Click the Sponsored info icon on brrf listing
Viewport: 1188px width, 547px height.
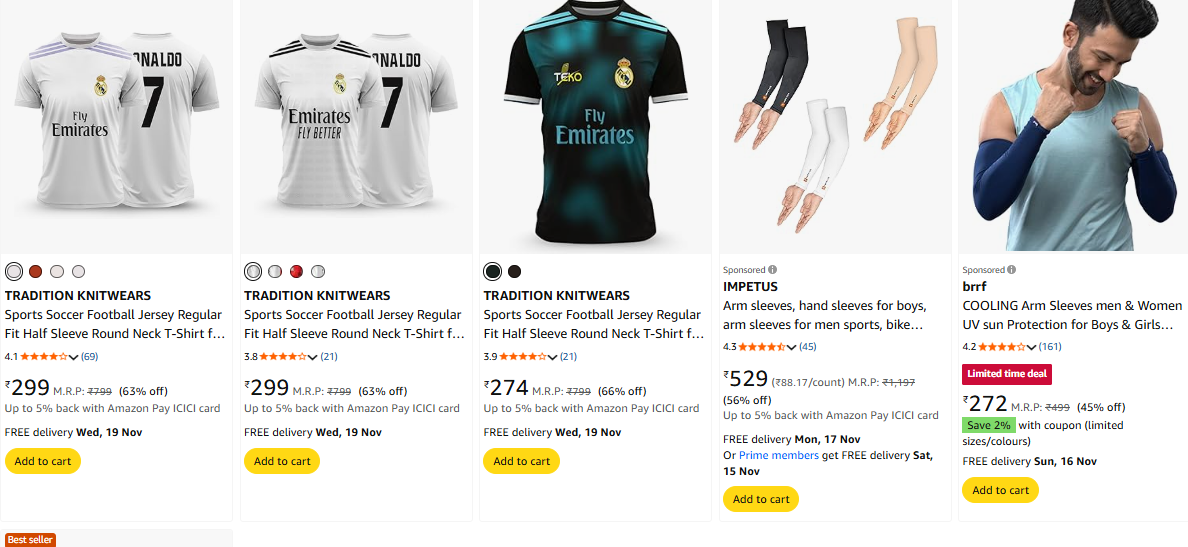click(x=1012, y=270)
